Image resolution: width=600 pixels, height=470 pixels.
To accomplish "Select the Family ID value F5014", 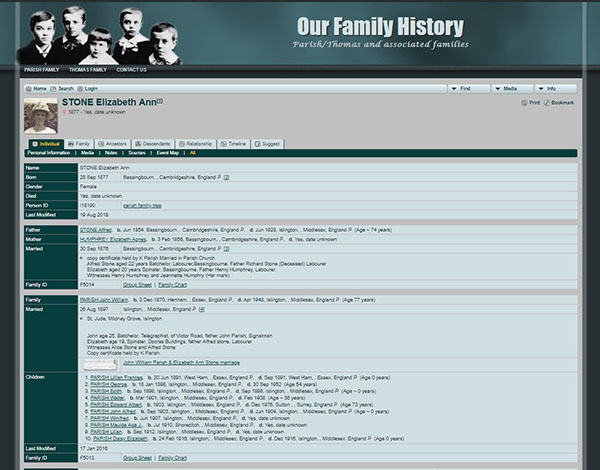I will [x=86, y=285].
